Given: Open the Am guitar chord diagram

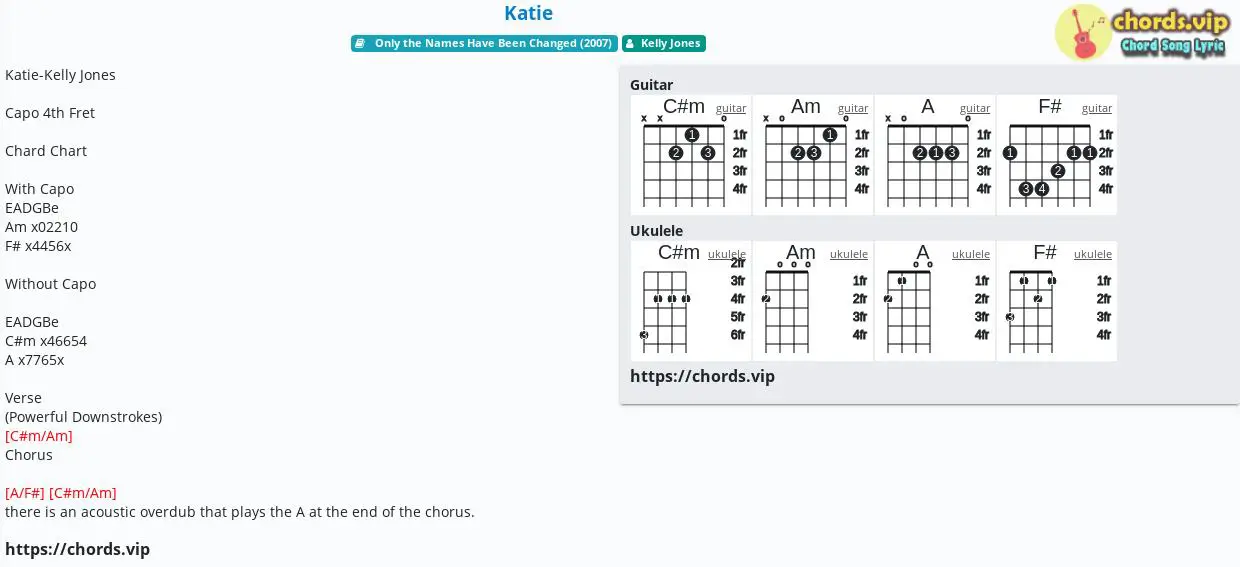Looking at the screenshot, I should (x=813, y=155).
